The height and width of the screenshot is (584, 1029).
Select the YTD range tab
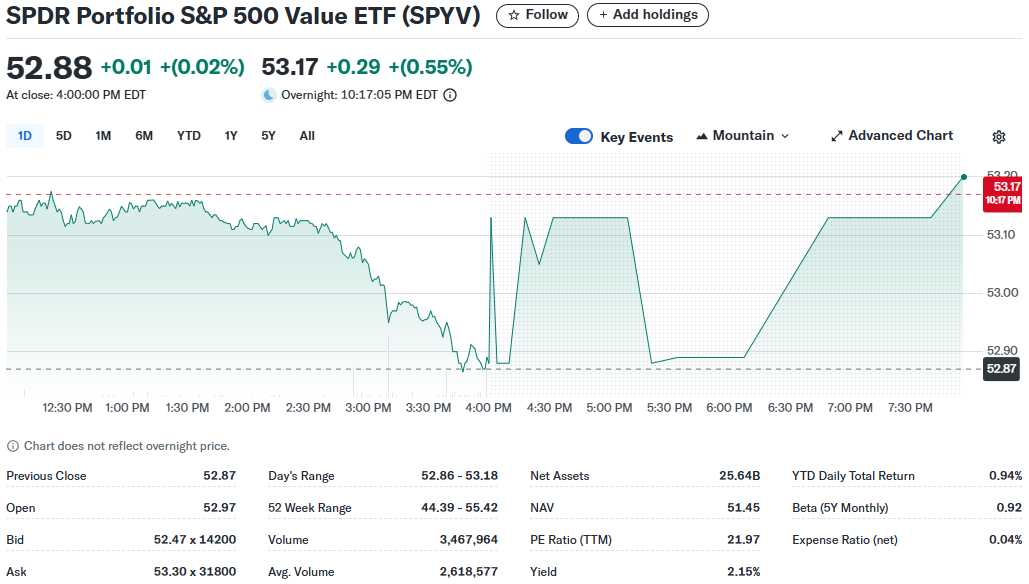coord(189,136)
